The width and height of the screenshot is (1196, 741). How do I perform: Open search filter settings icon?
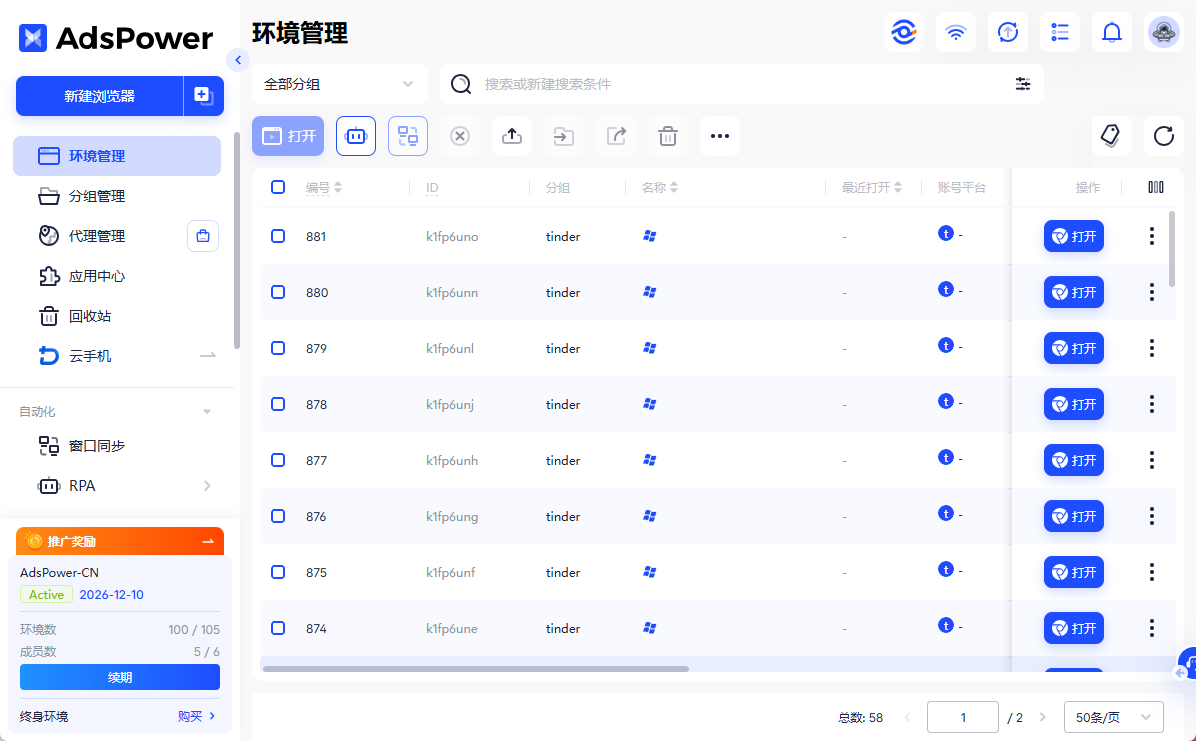[x=1023, y=84]
